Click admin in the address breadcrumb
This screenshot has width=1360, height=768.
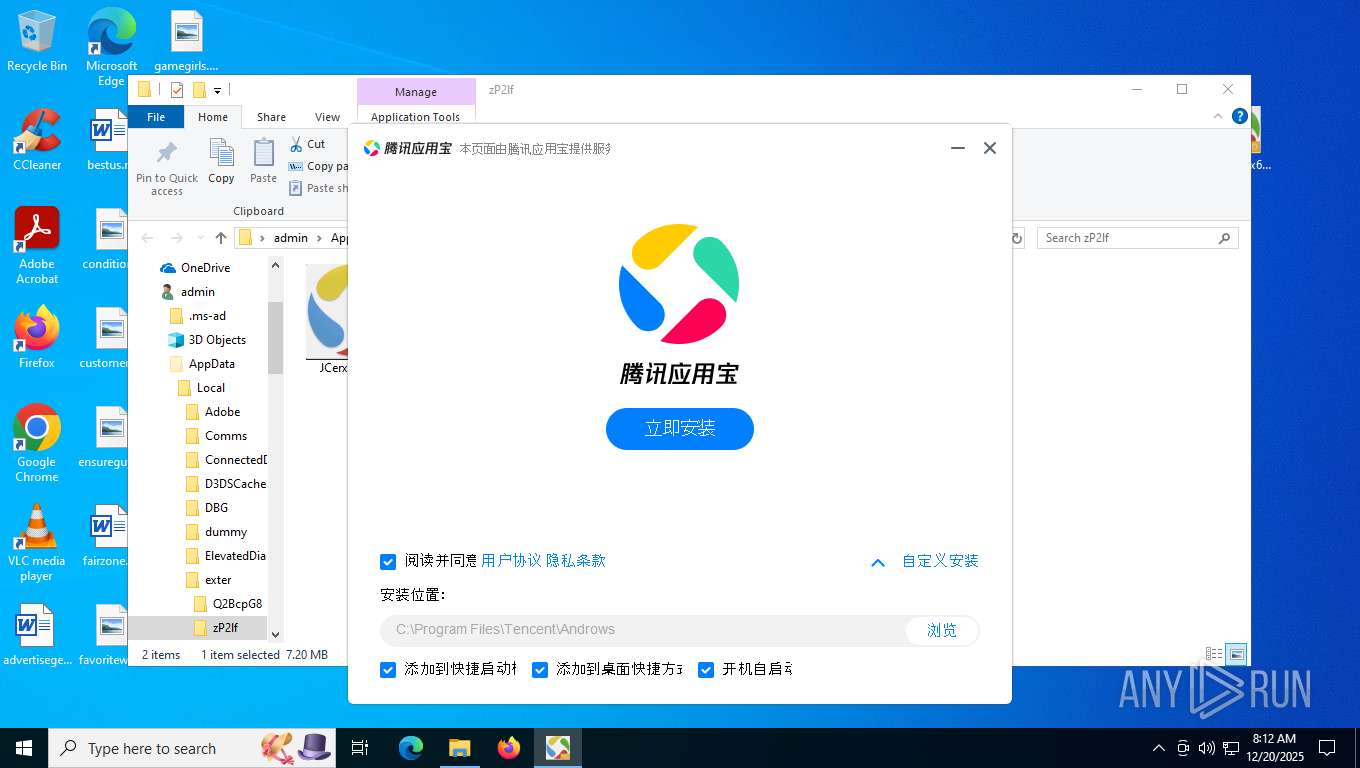click(x=291, y=238)
